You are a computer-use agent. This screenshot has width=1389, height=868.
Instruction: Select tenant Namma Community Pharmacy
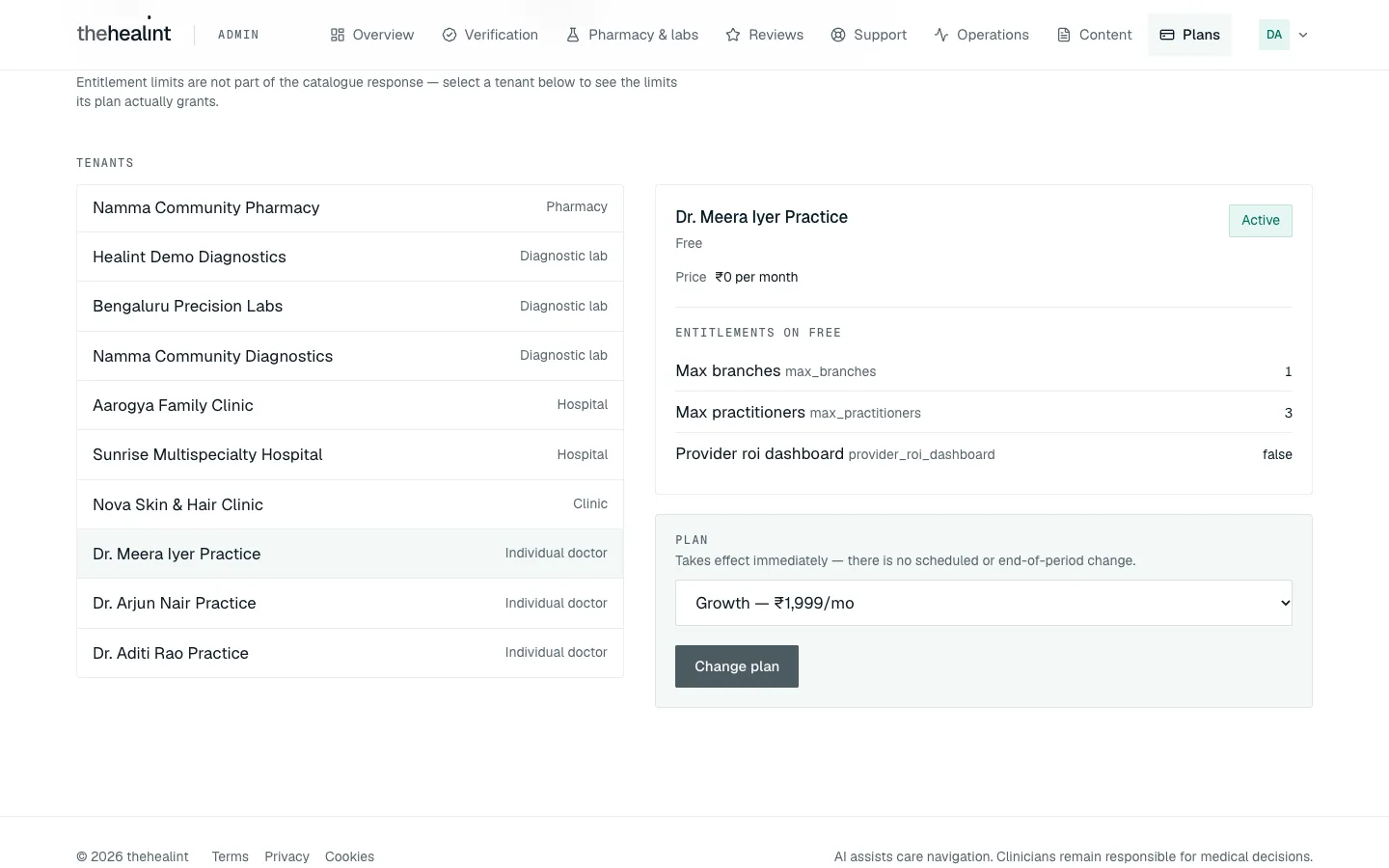[x=350, y=208]
